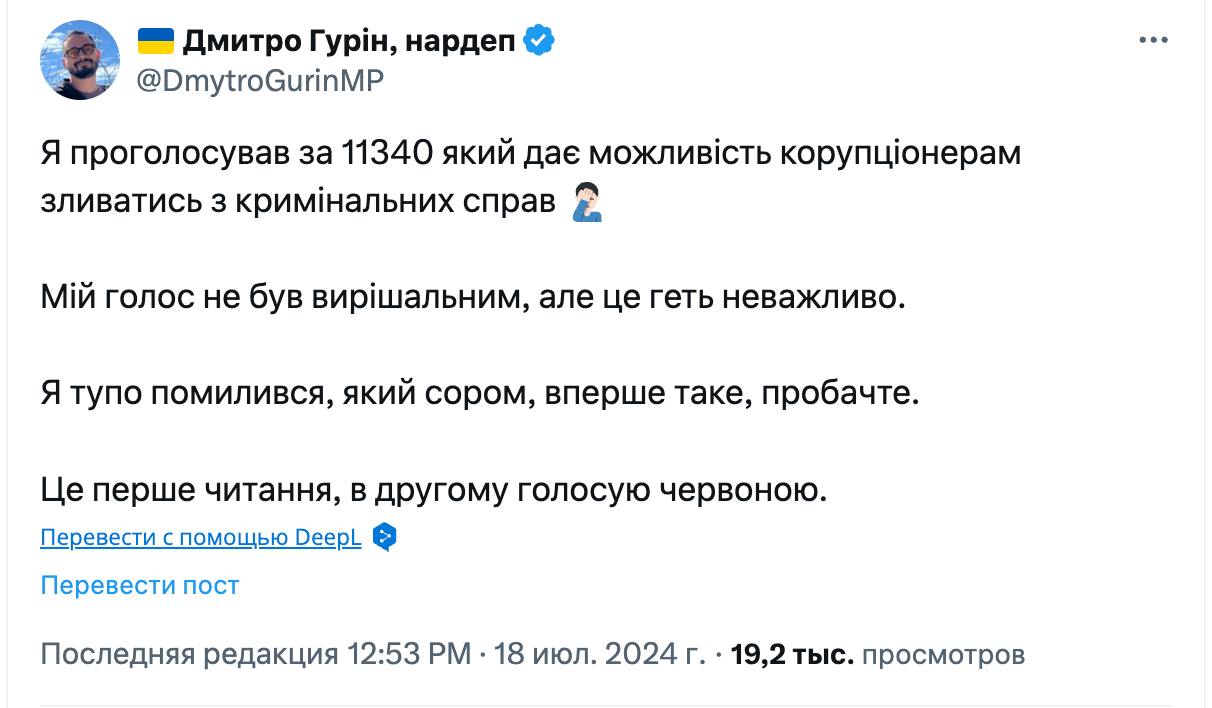Click the line starting with Це перше читання

(x=435, y=490)
